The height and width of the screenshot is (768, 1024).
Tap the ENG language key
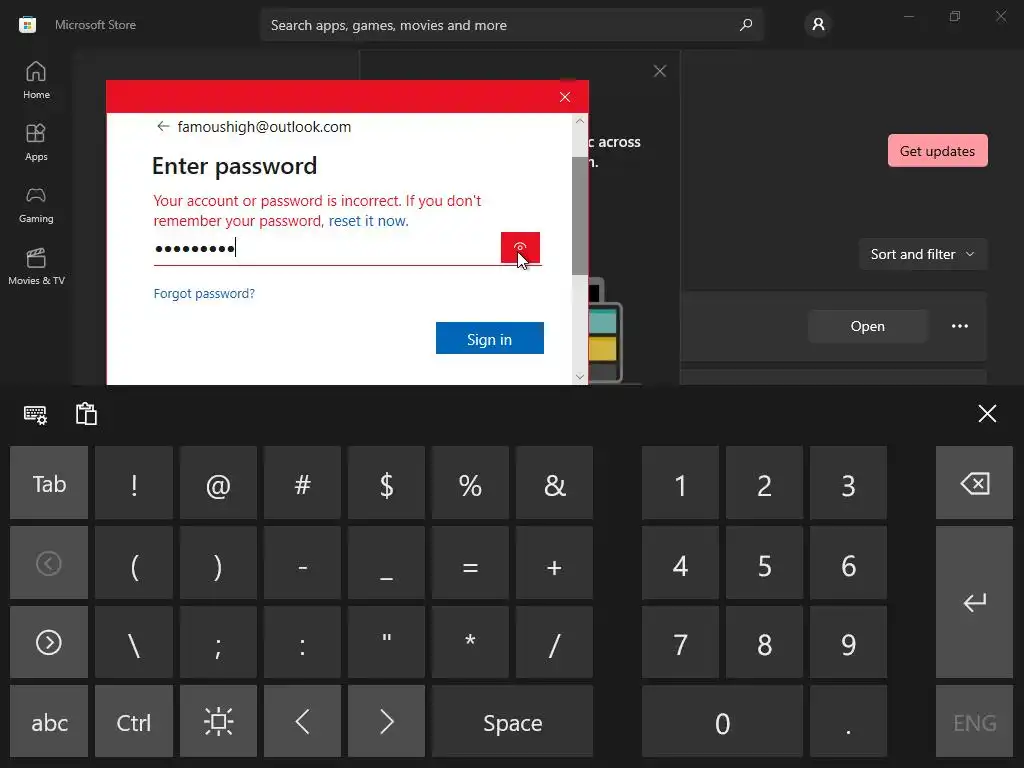(974, 722)
